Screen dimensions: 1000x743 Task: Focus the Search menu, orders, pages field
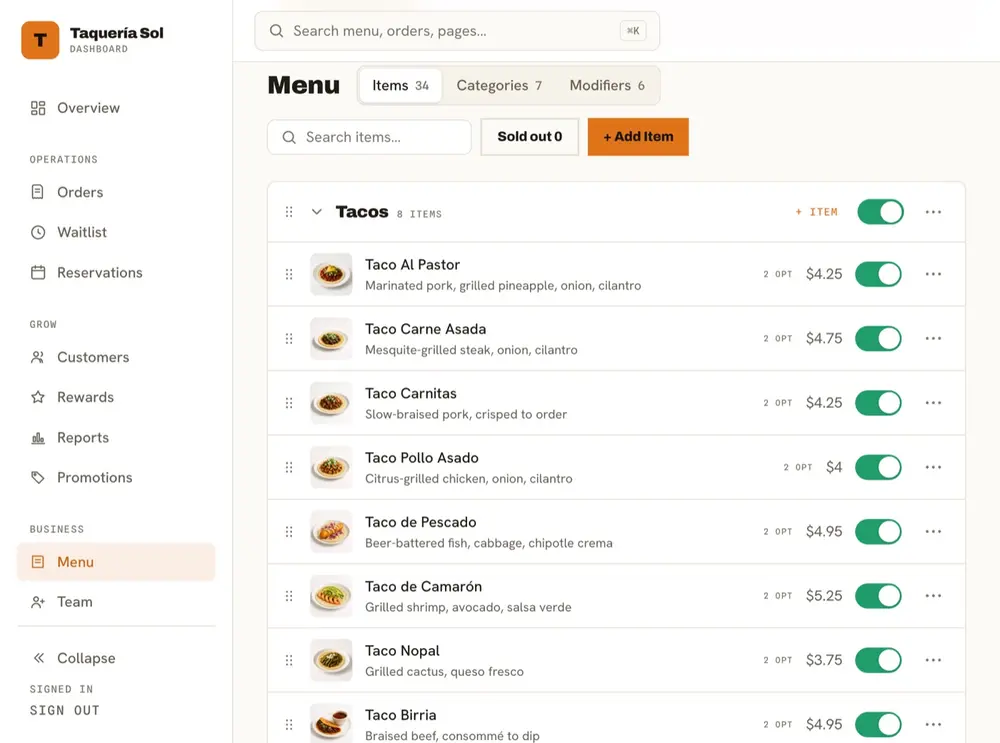(457, 31)
